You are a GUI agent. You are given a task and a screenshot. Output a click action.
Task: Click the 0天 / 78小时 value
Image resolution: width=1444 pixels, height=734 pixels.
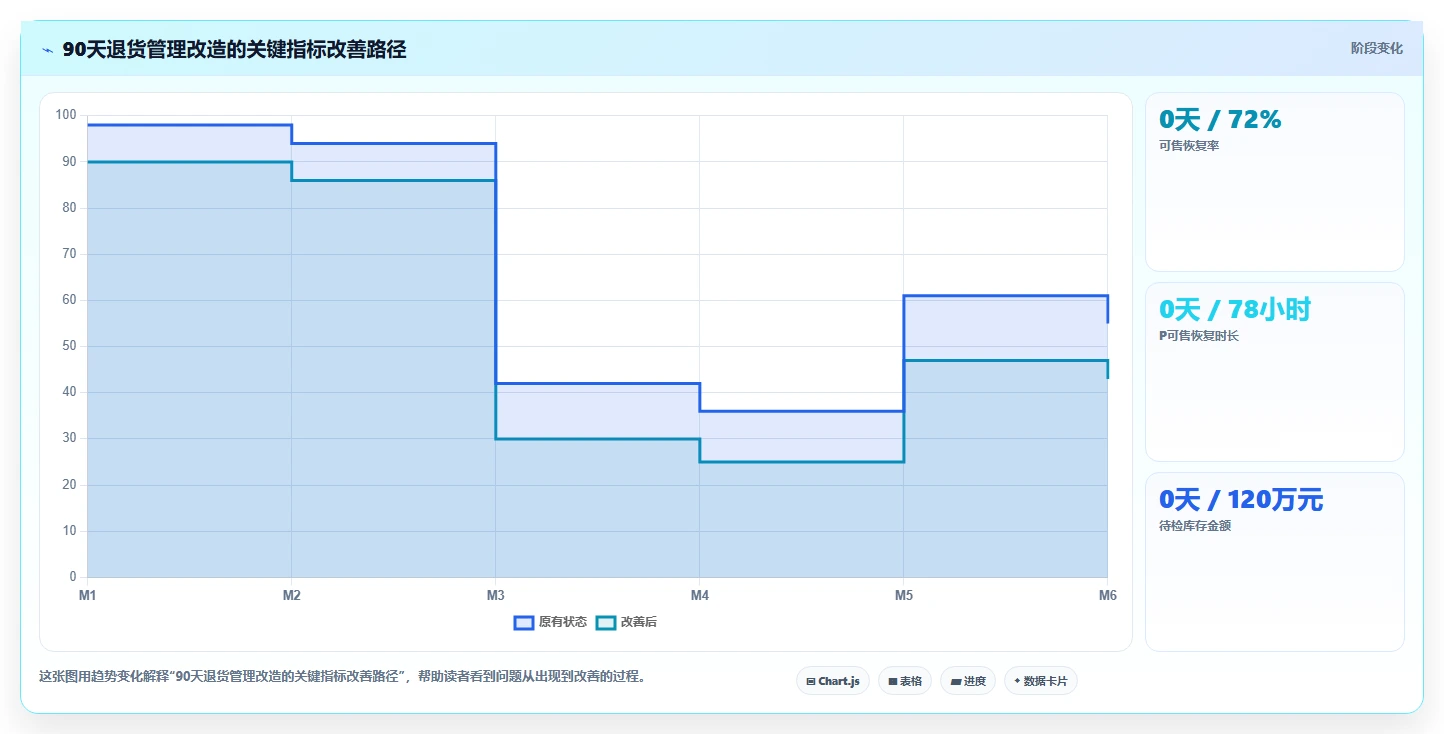[1234, 310]
